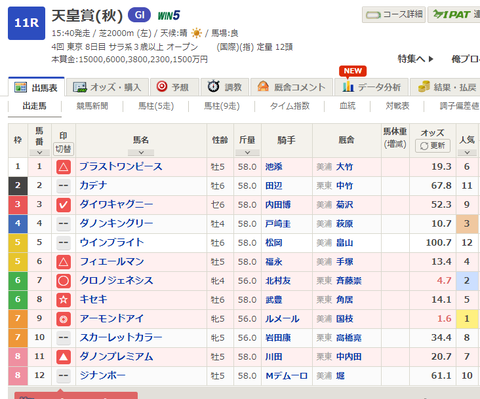480x399 pixels.
Task: Open jockey 池添 profile
Action: click(274, 167)
